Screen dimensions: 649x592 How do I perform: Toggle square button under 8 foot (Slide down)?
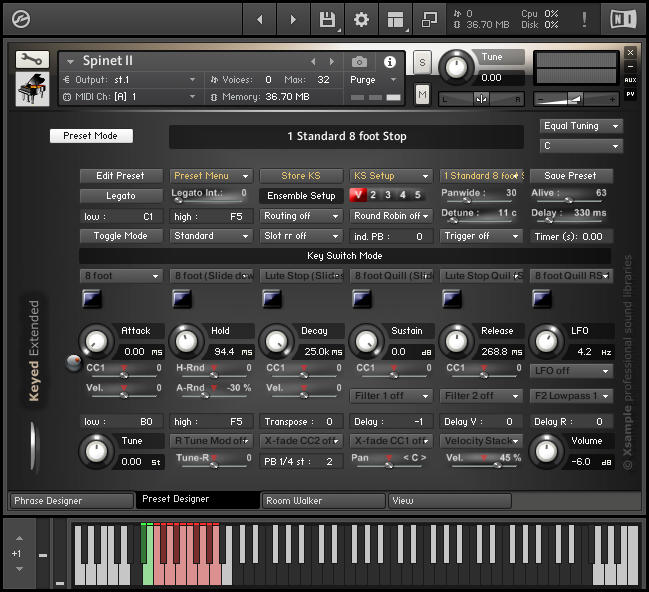[x=182, y=298]
